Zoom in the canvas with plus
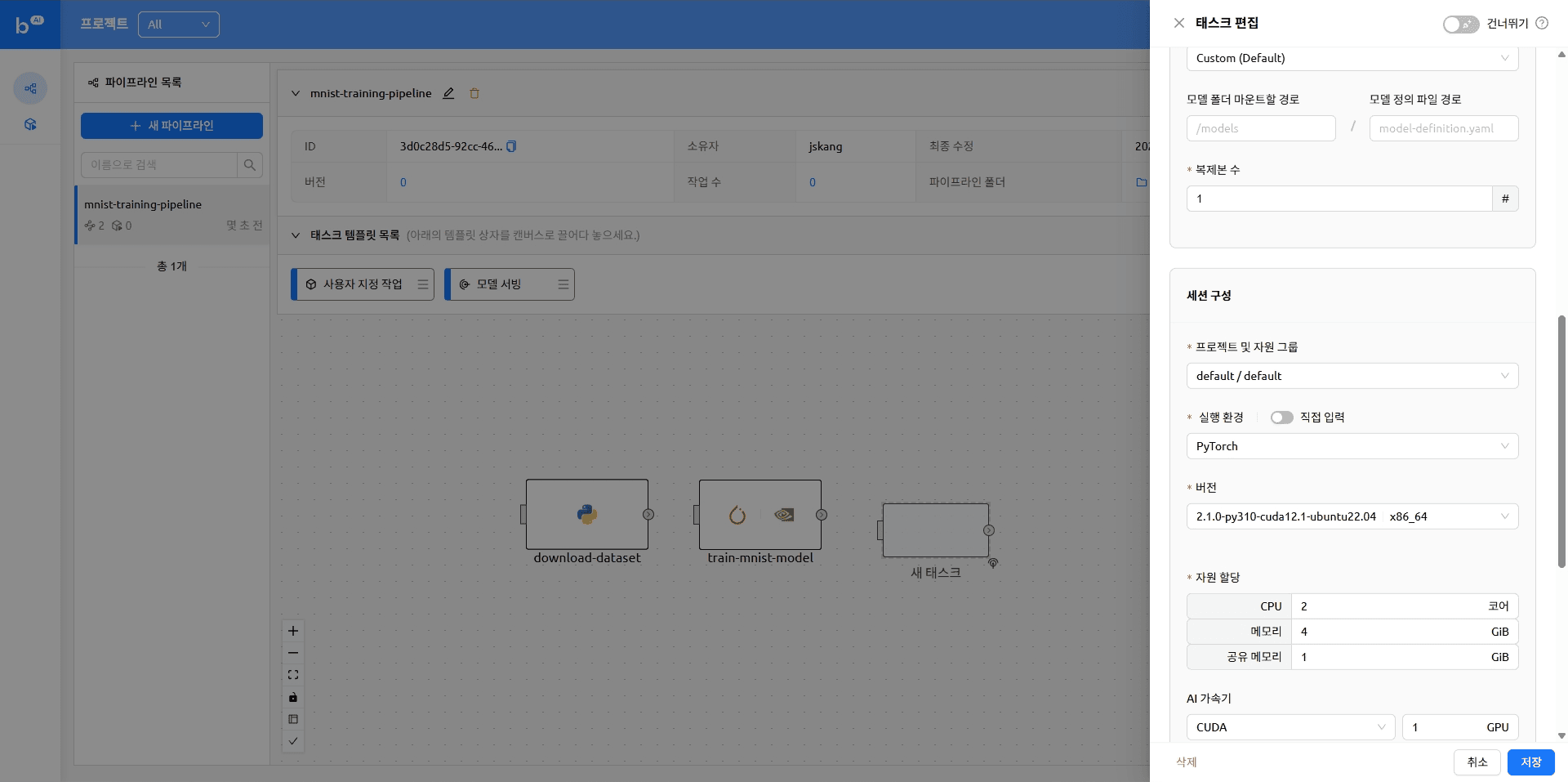 pos(293,631)
